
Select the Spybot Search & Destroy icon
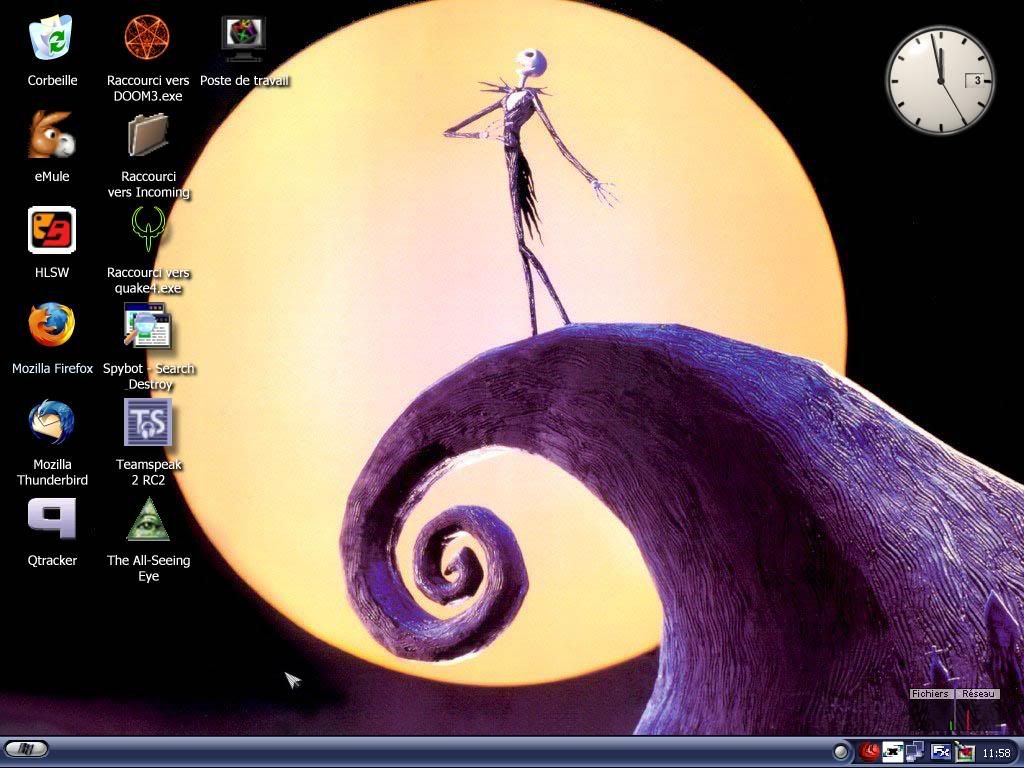click(x=148, y=326)
